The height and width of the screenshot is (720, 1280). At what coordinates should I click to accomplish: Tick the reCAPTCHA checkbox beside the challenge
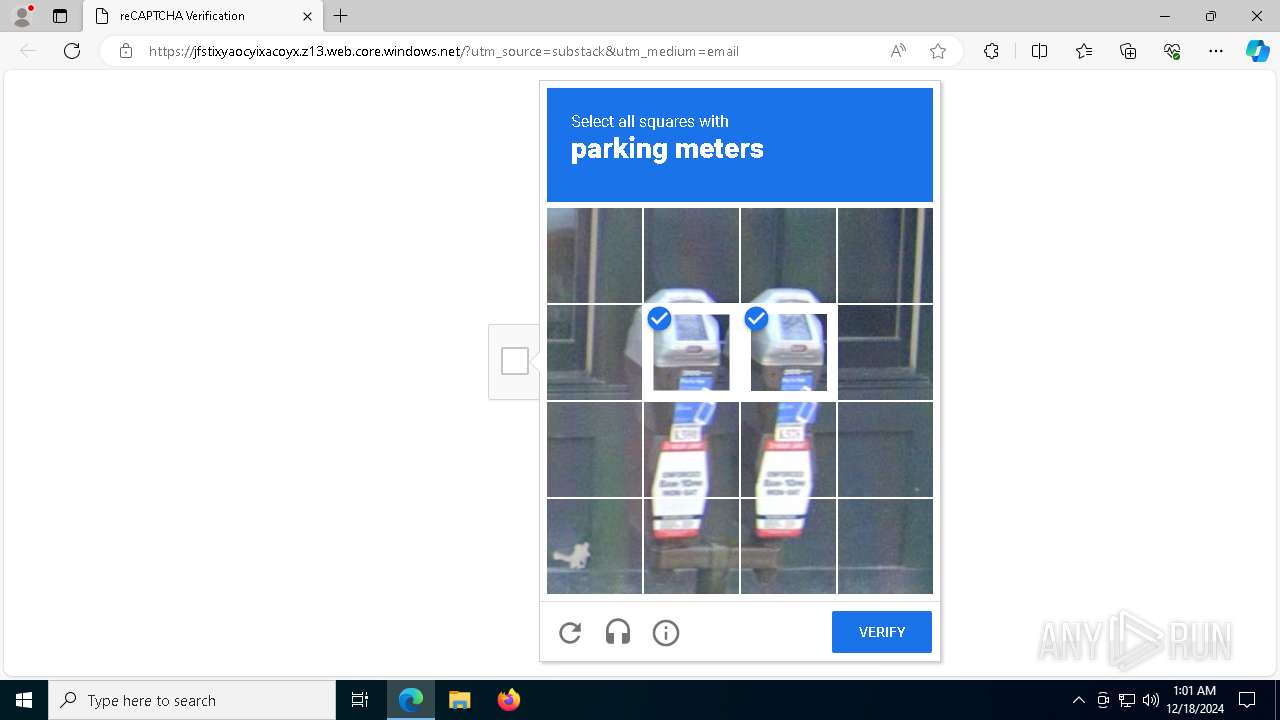[515, 361]
